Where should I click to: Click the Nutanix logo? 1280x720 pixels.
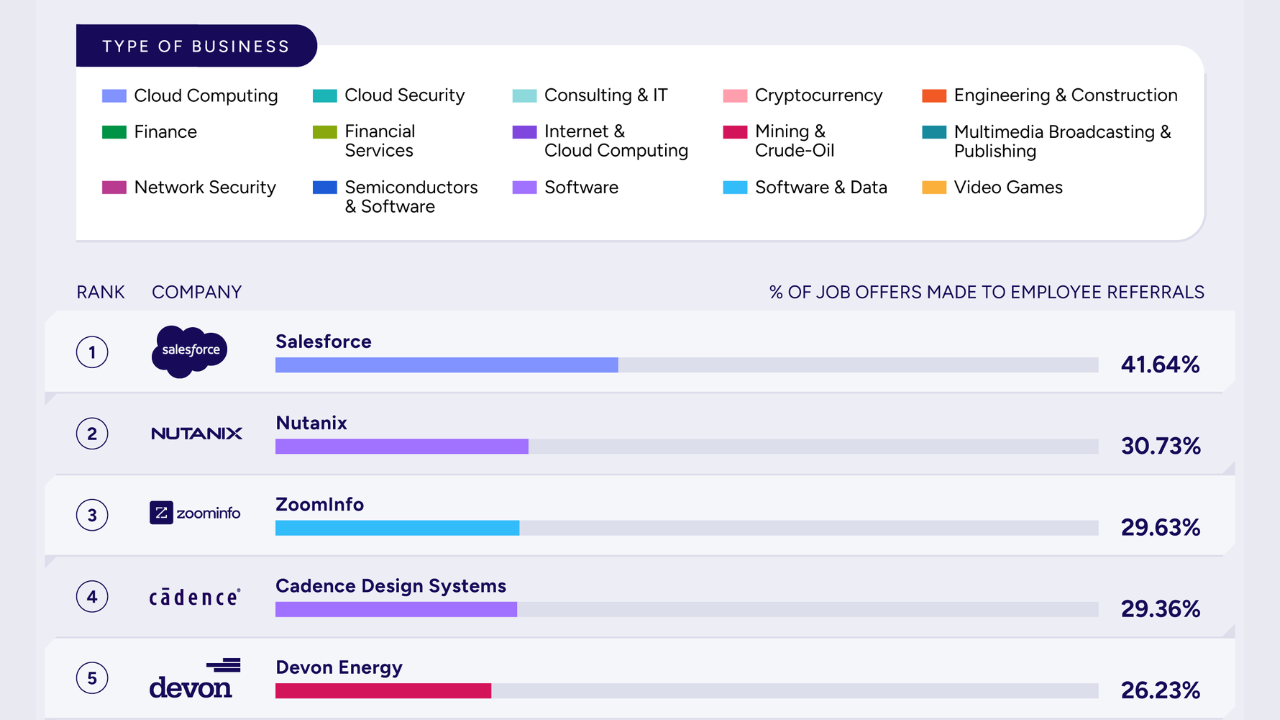[x=197, y=433]
